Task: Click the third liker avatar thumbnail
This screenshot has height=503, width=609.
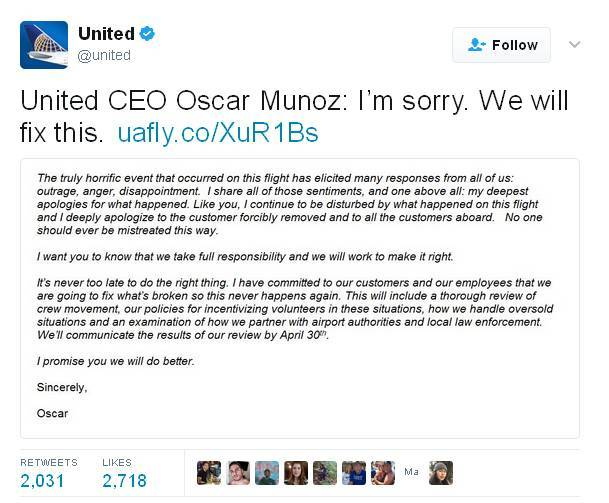Action: (267, 473)
